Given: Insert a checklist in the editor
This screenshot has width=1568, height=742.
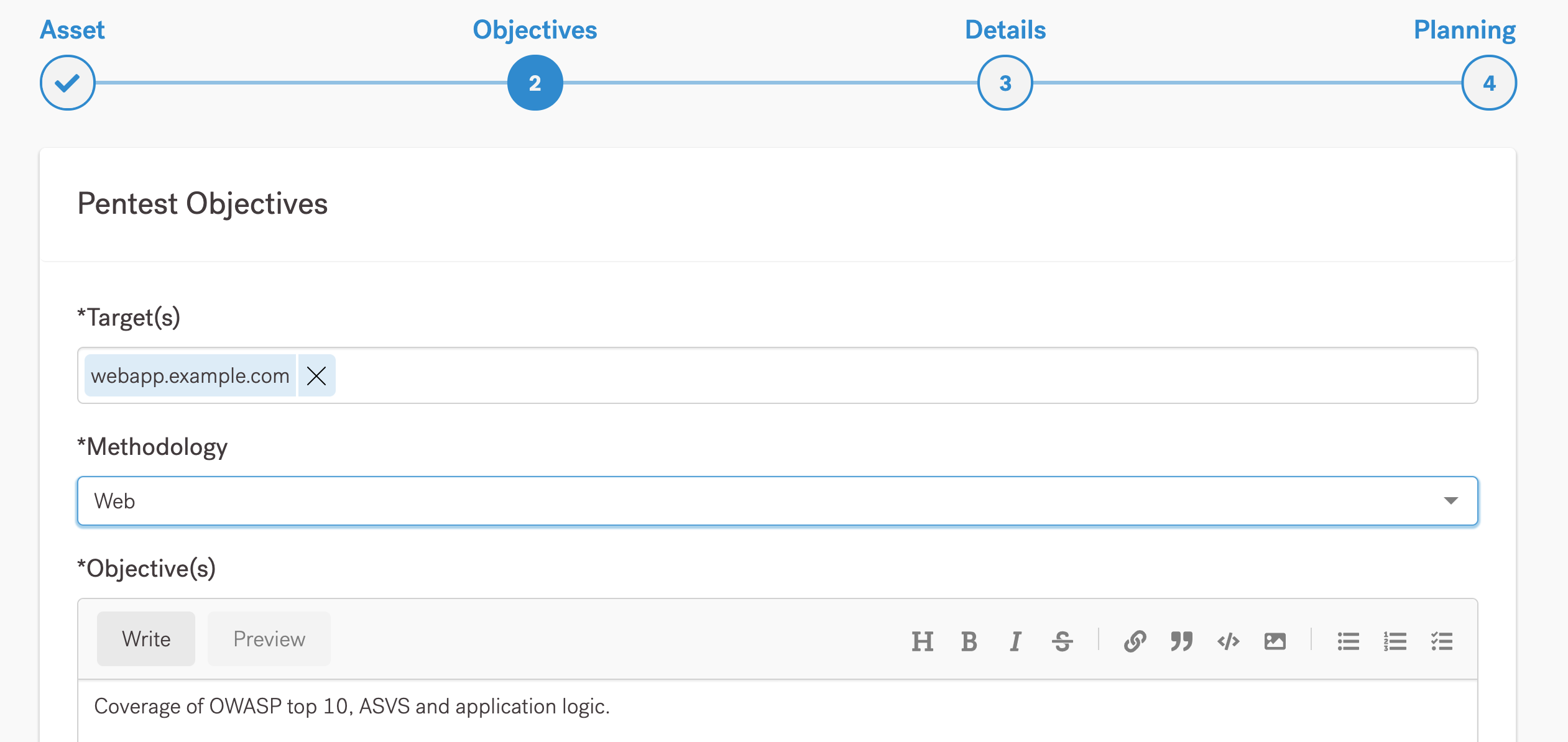Looking at the screenshot, I should coord(1441,641).
